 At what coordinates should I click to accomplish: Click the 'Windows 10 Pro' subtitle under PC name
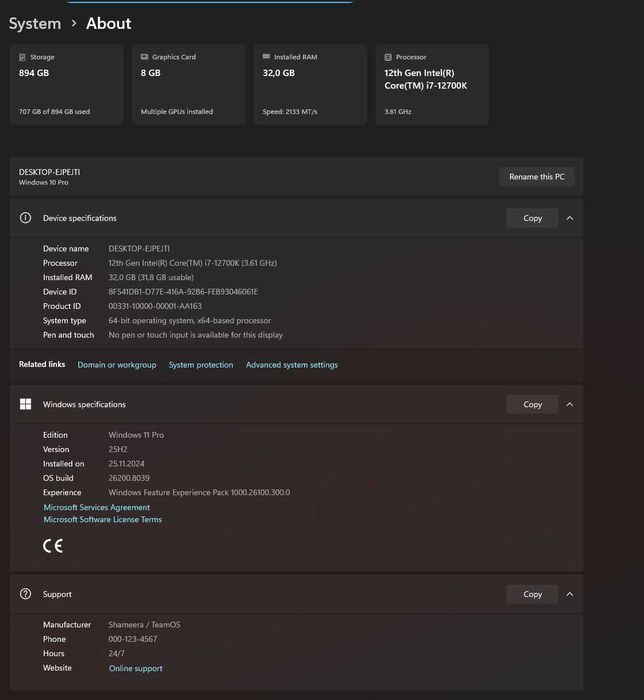[43, 183]
